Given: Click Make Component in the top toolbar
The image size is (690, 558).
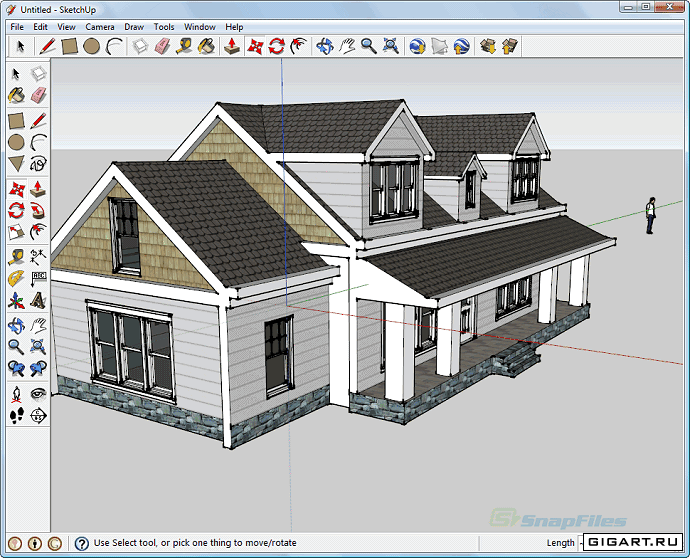Looking at the screenshot, I should point(140,46).
